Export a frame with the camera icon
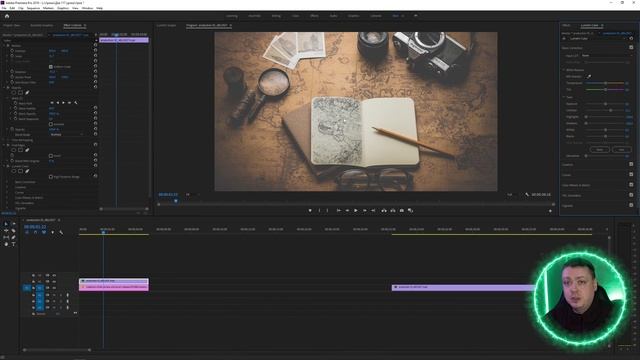Screen dimensions: 640x360 tap(402, 211)
